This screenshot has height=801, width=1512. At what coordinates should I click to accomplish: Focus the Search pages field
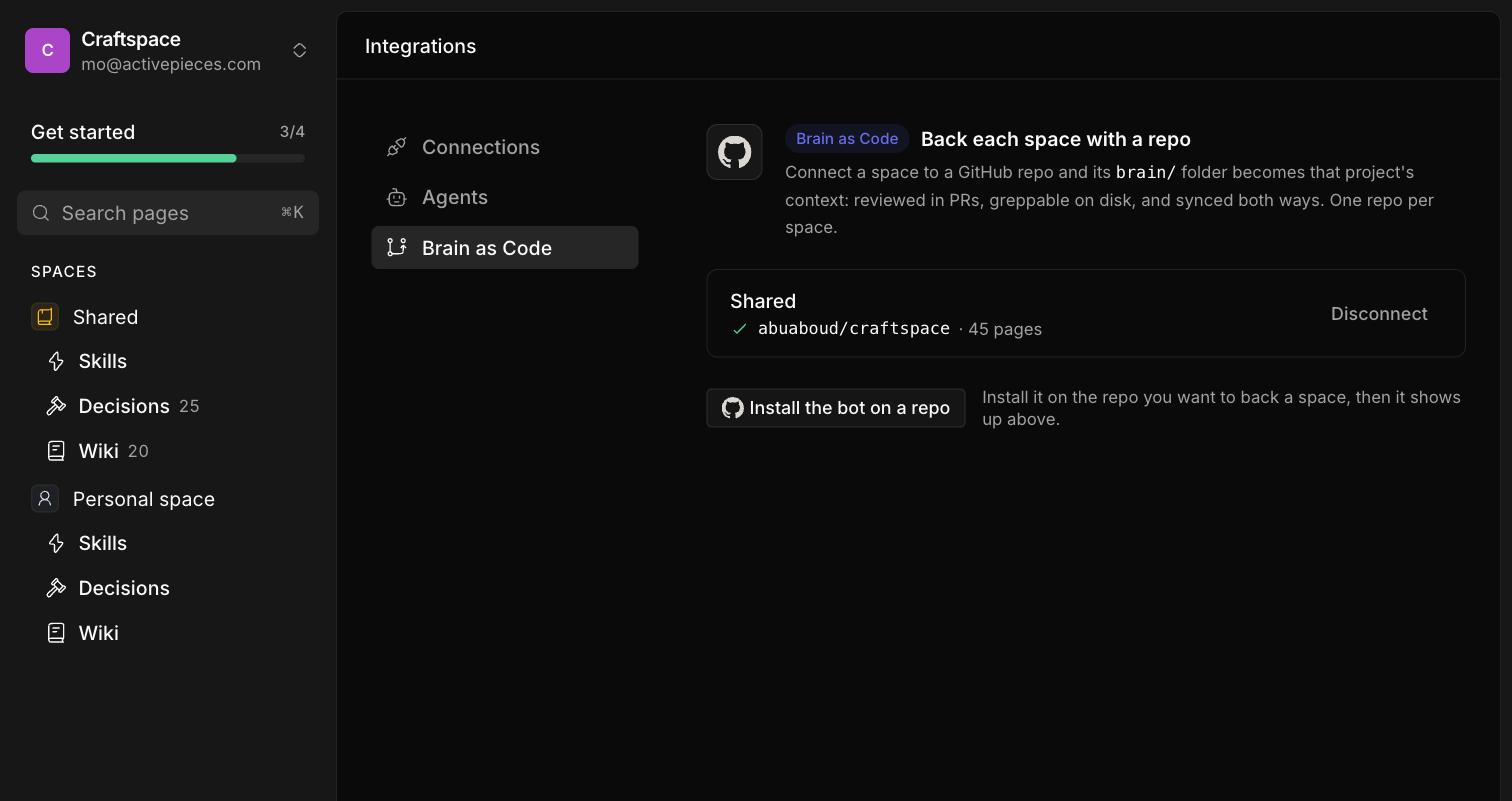click(168, 213)
